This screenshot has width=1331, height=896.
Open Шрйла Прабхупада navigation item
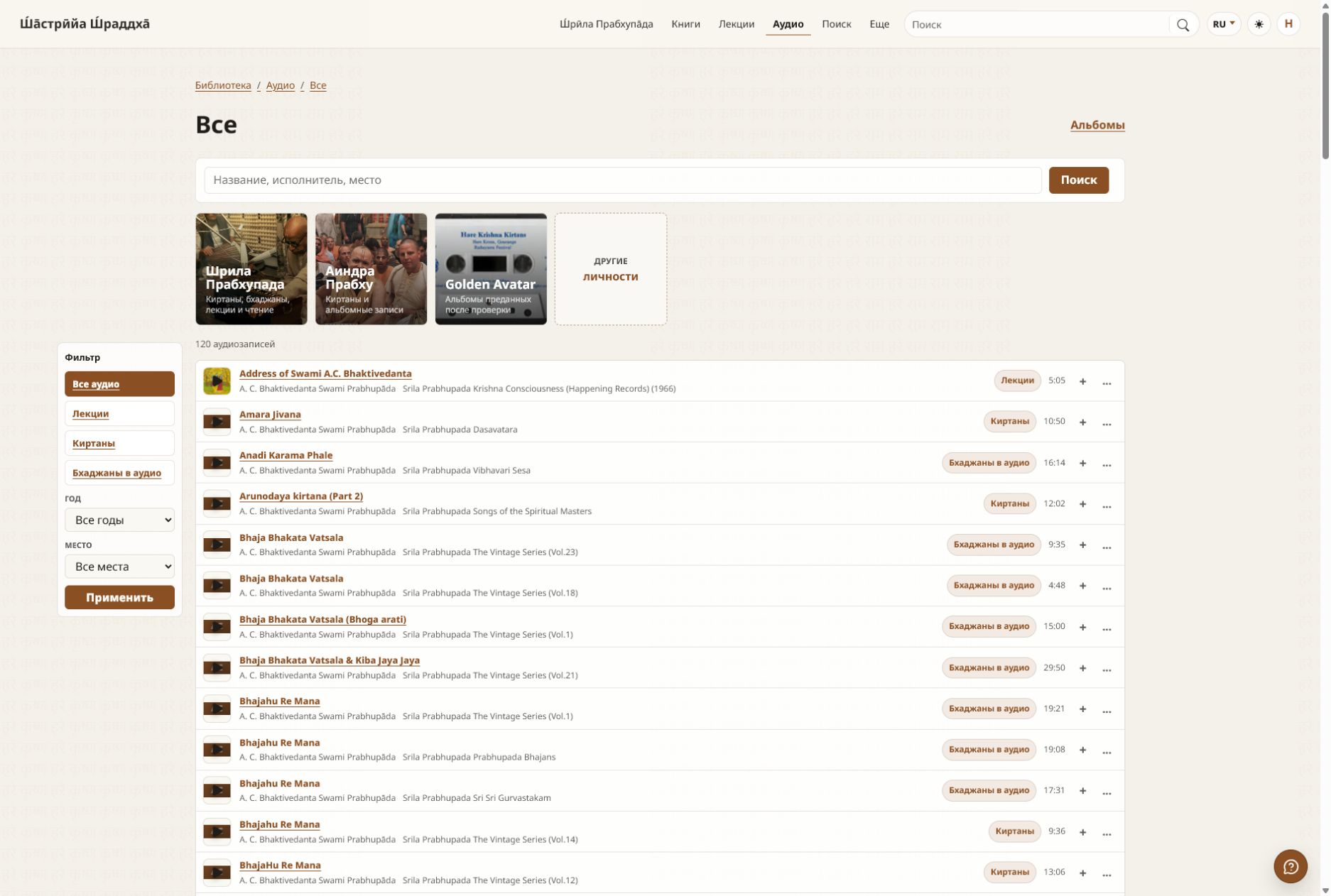(x=606, y=24)
